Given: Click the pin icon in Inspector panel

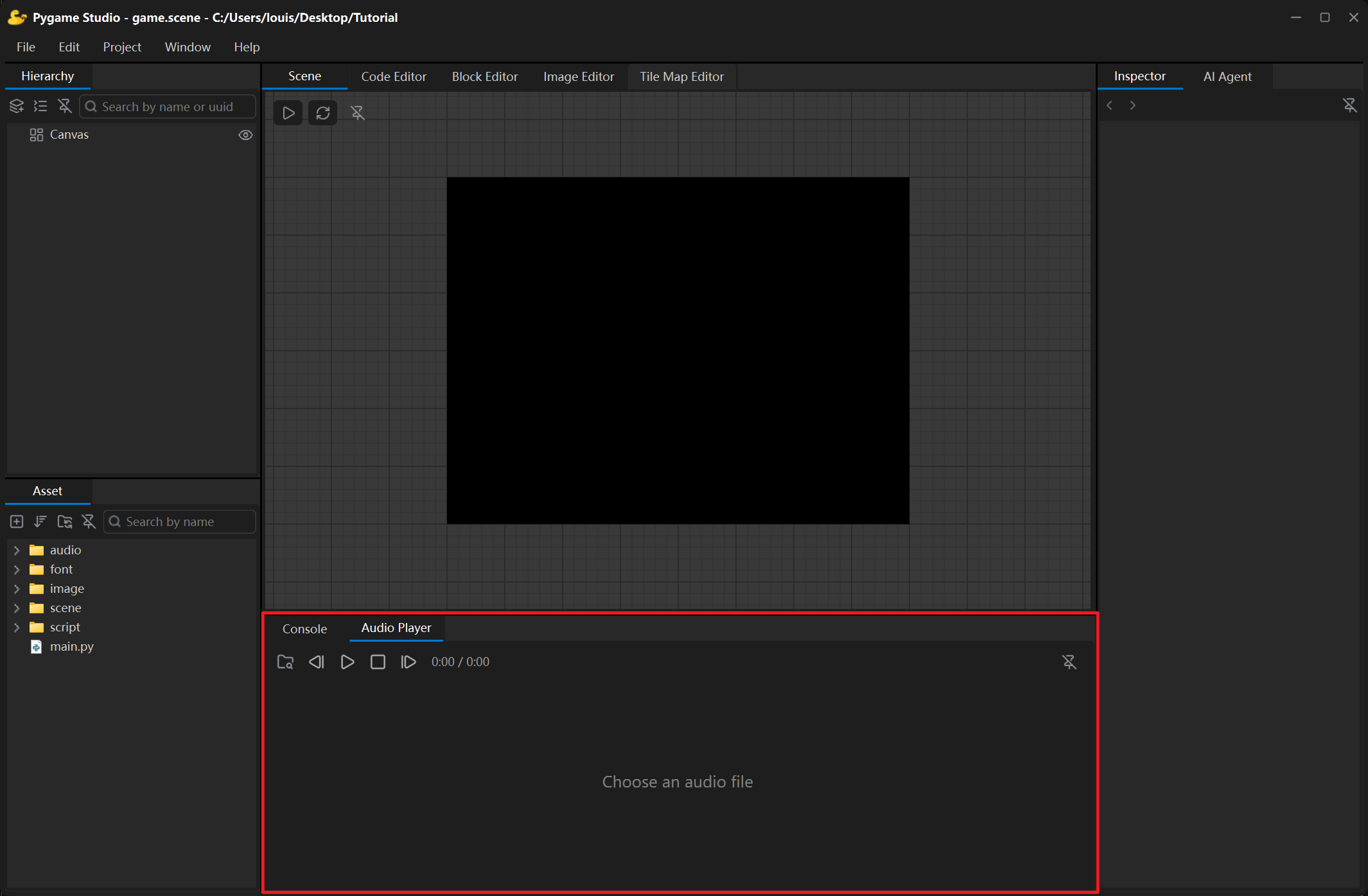Looking at the screenshot, I should tap(1350, 105).
